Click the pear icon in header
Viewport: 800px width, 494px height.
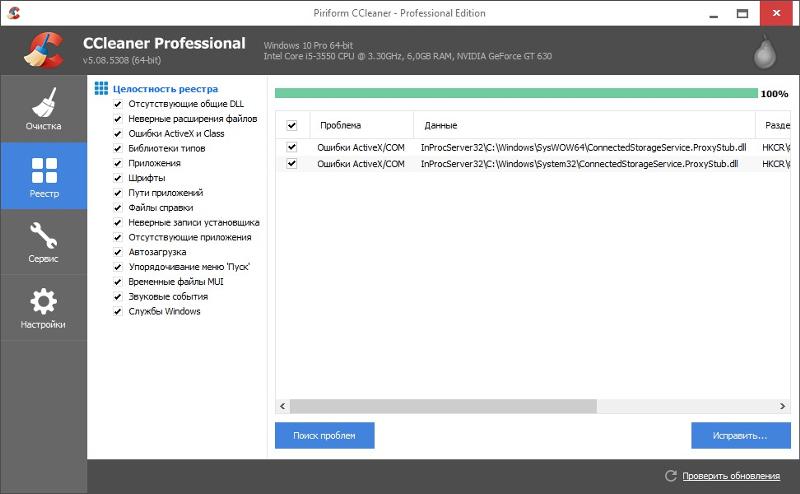click(x=765, y=52)
